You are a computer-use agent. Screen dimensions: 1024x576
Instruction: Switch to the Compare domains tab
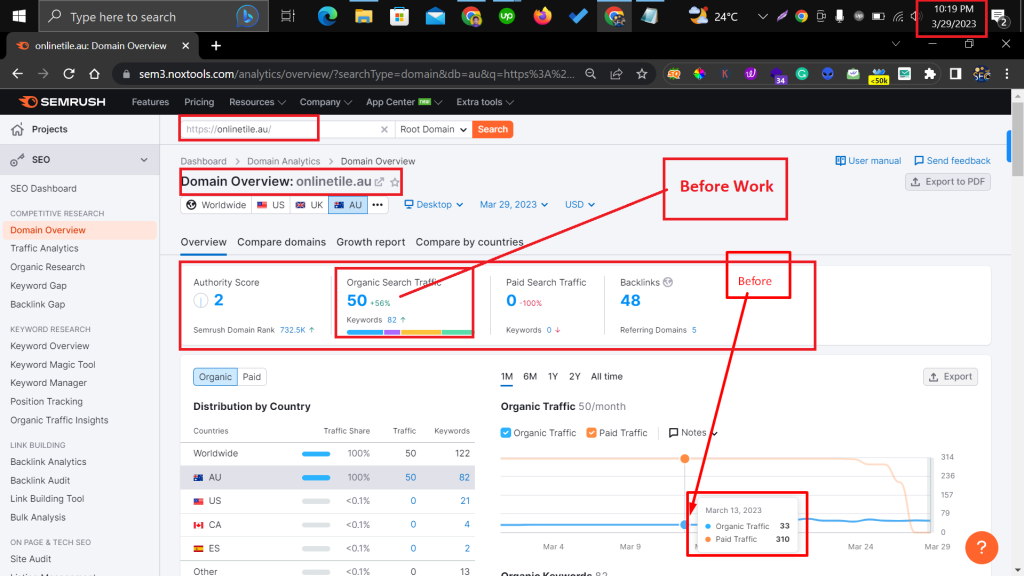[281, 242]
